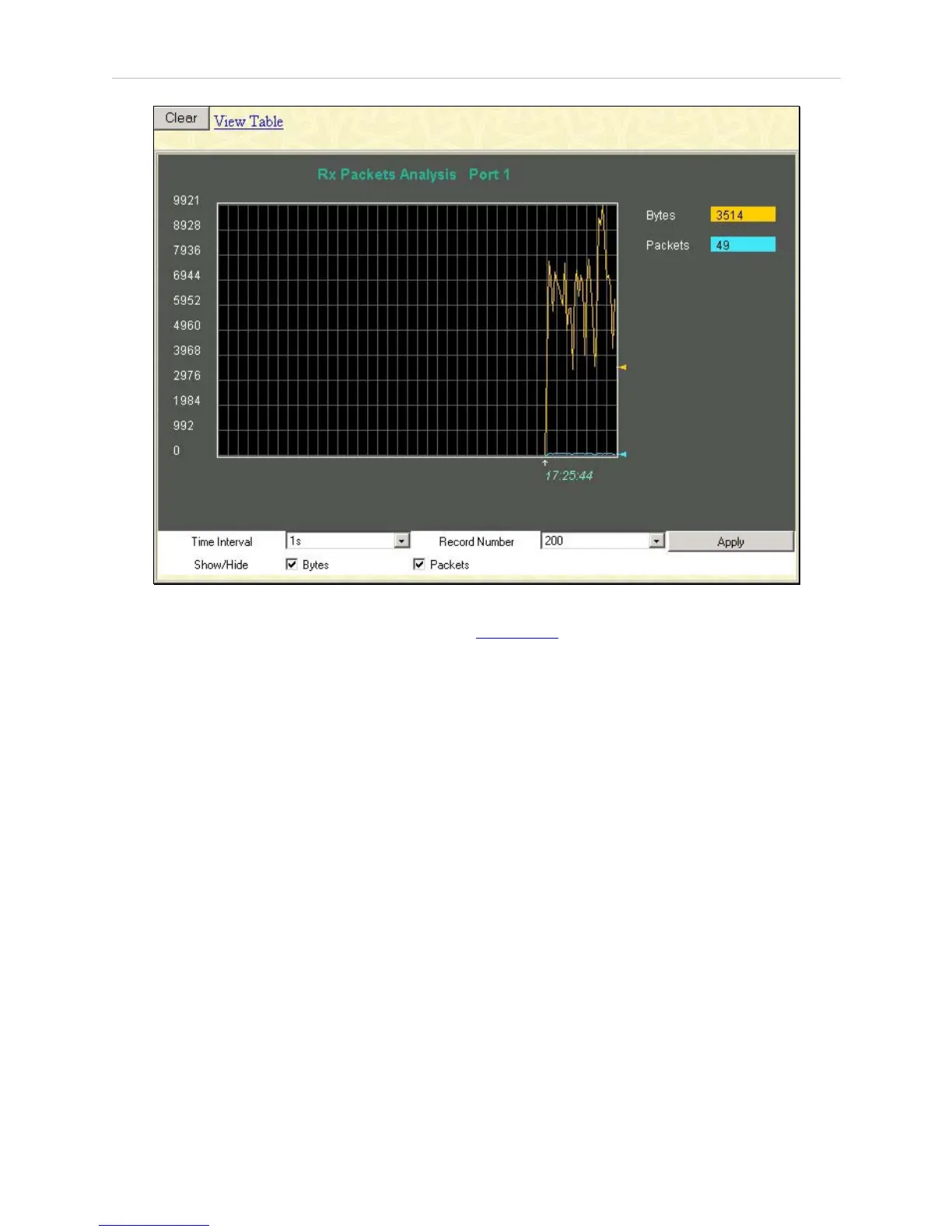This screenshot has width=952, height=1232.
Task: Click the orange bytes level arrow marker
Action: 622,367
